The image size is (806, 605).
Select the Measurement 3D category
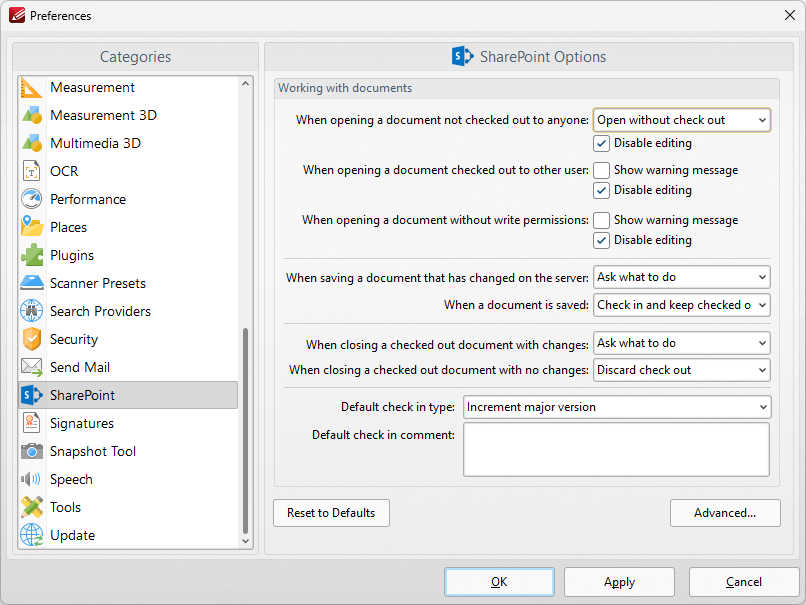coord(129,115)
